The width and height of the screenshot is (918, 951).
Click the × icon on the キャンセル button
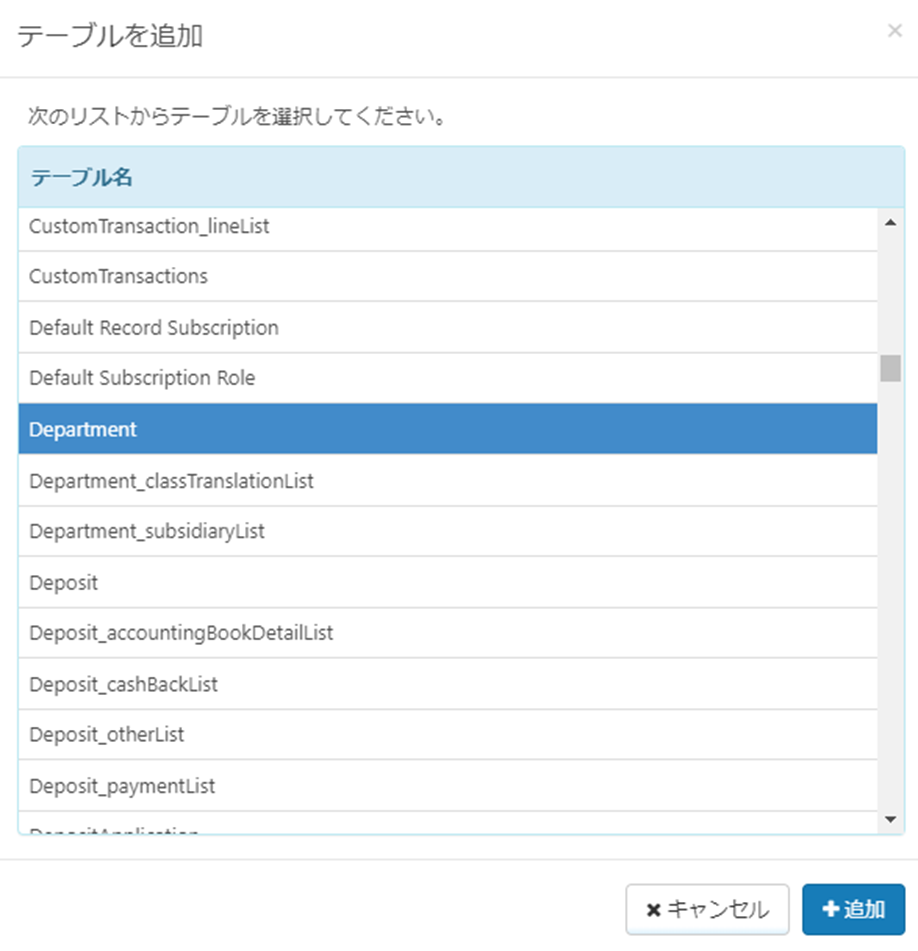(x=656, y=910)
